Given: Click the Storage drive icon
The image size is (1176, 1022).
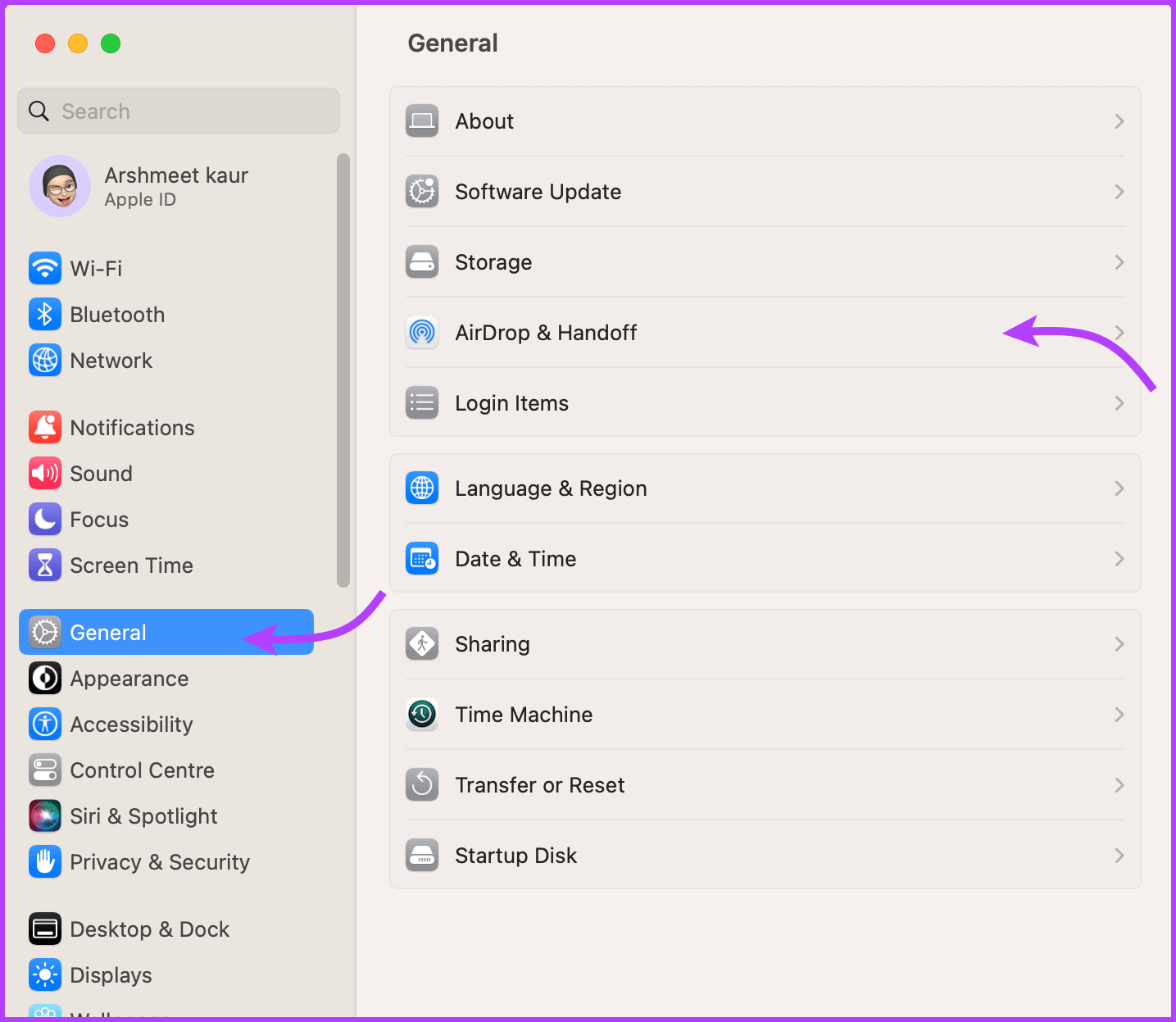Looking at the screenshot, I should (422, 262).
